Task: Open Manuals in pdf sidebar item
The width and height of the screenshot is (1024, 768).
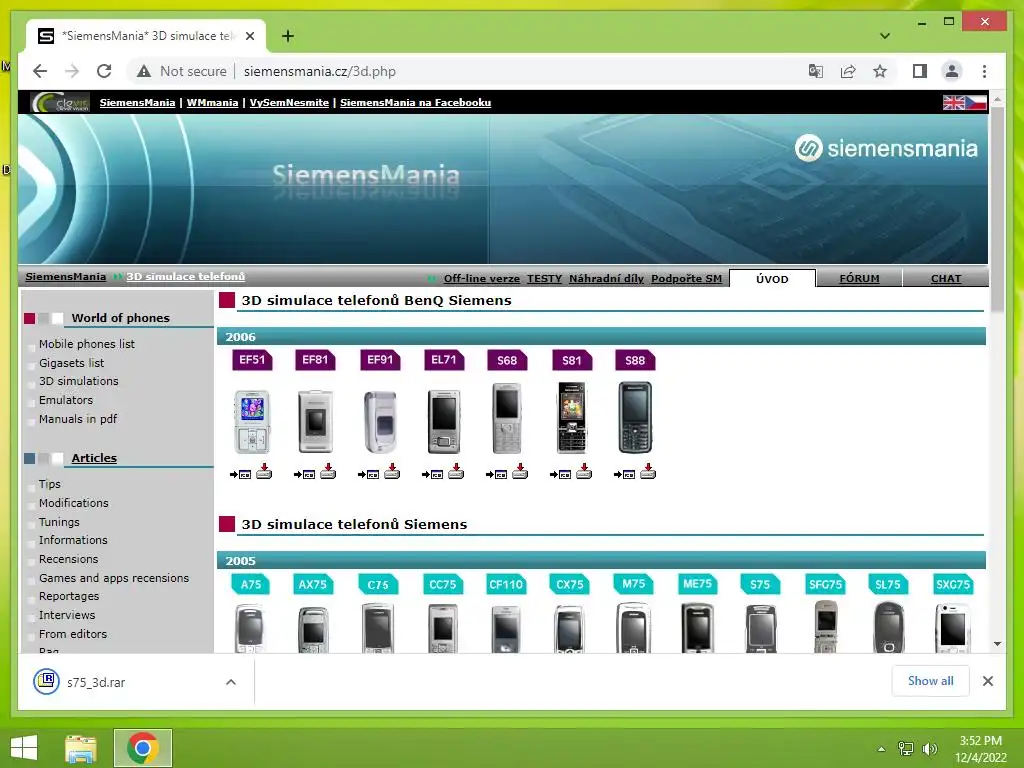Action: (78, 419)
